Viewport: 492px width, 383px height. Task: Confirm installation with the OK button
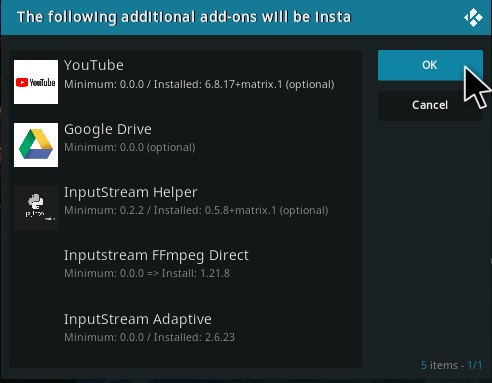[x=430, y=65]
